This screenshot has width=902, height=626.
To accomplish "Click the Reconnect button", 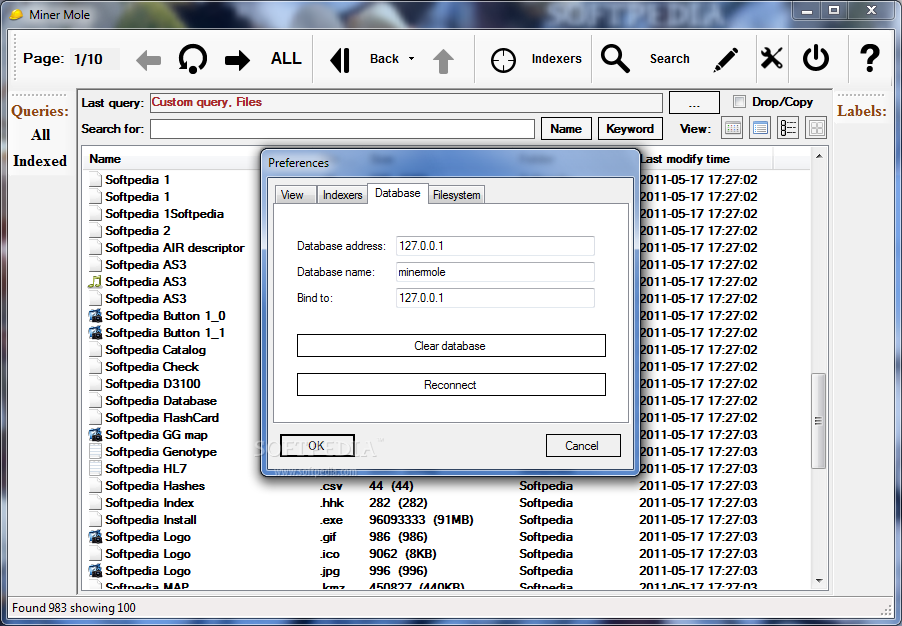I will point(451,385).
